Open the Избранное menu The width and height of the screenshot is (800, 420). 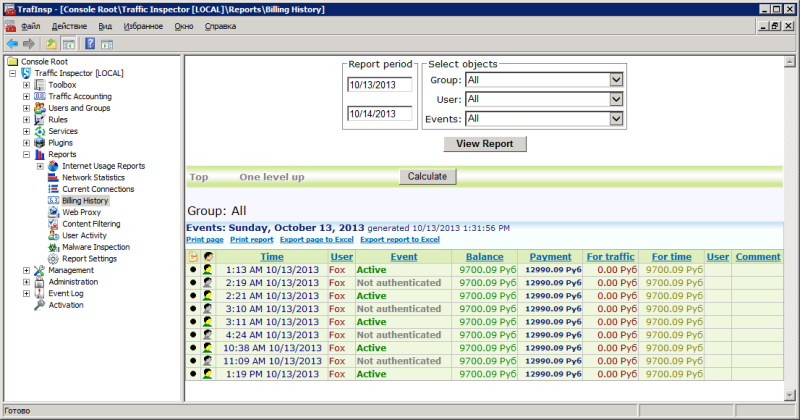pyautogui.click(x=143, y=26)
